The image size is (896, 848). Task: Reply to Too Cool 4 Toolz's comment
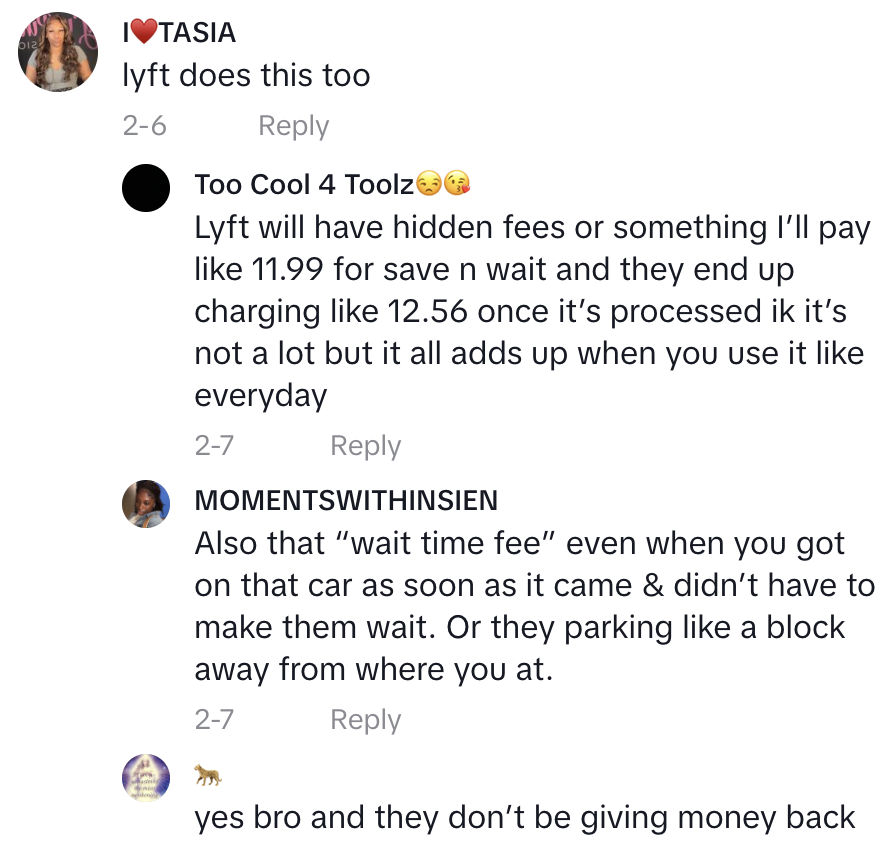coord(365,446)
